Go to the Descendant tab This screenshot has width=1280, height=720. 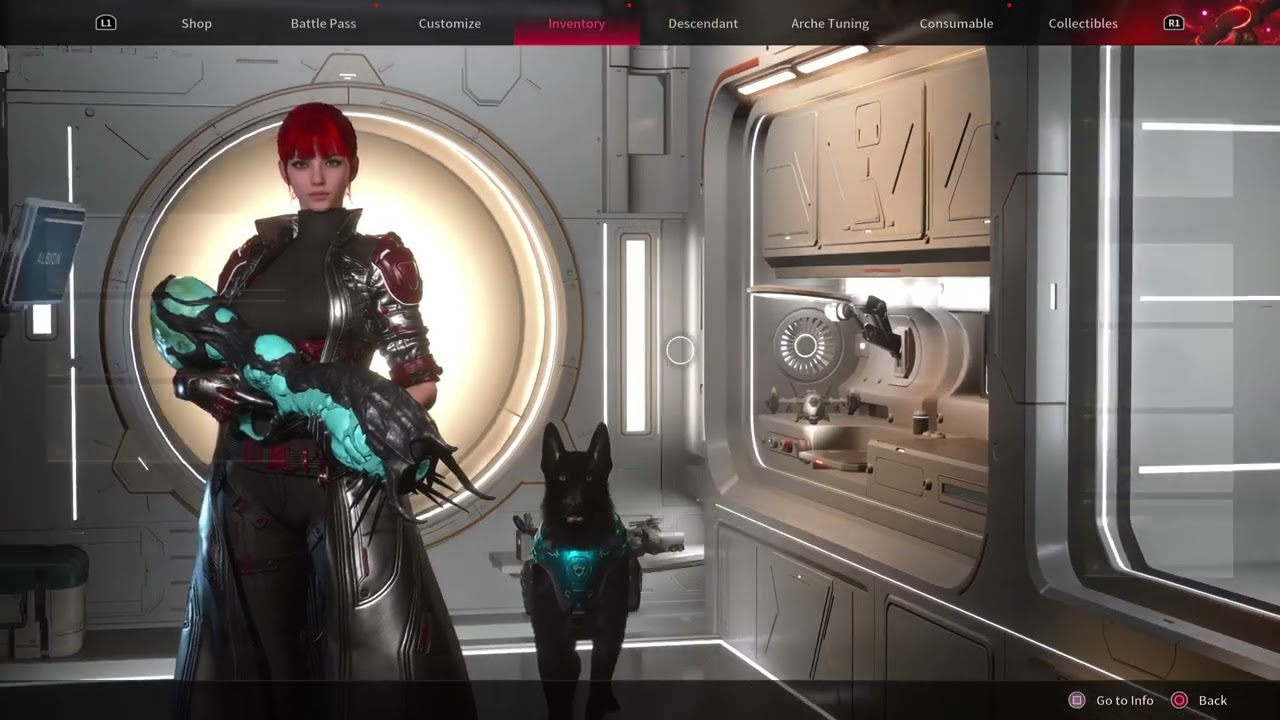coord(703,23)
